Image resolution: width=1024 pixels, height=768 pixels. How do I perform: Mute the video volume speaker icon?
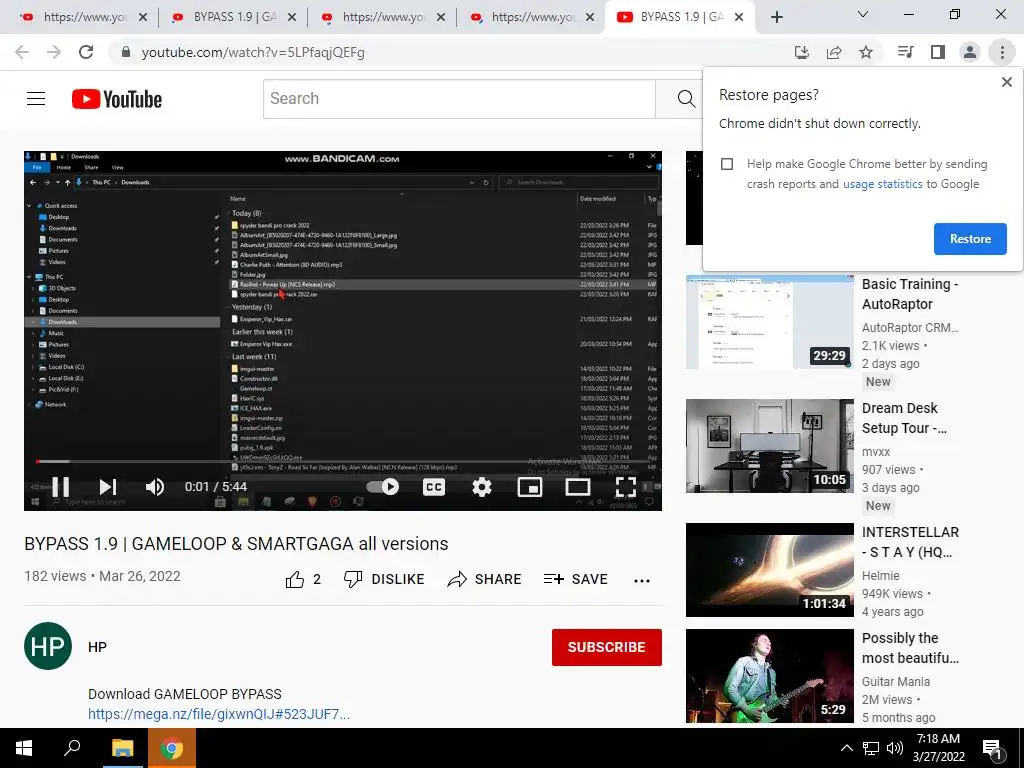click(155, 487)
